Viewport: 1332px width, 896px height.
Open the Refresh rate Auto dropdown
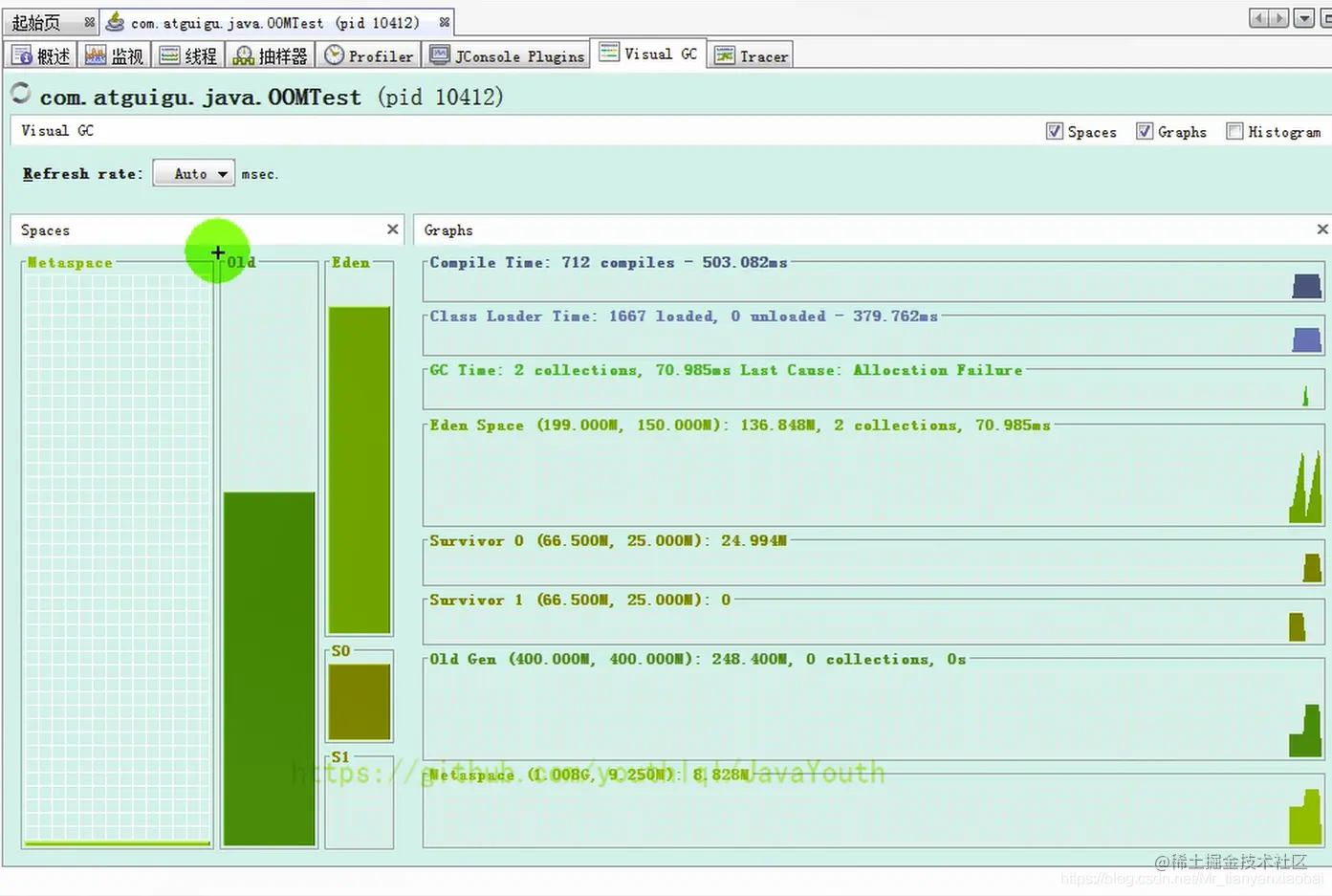click(193, 173)
